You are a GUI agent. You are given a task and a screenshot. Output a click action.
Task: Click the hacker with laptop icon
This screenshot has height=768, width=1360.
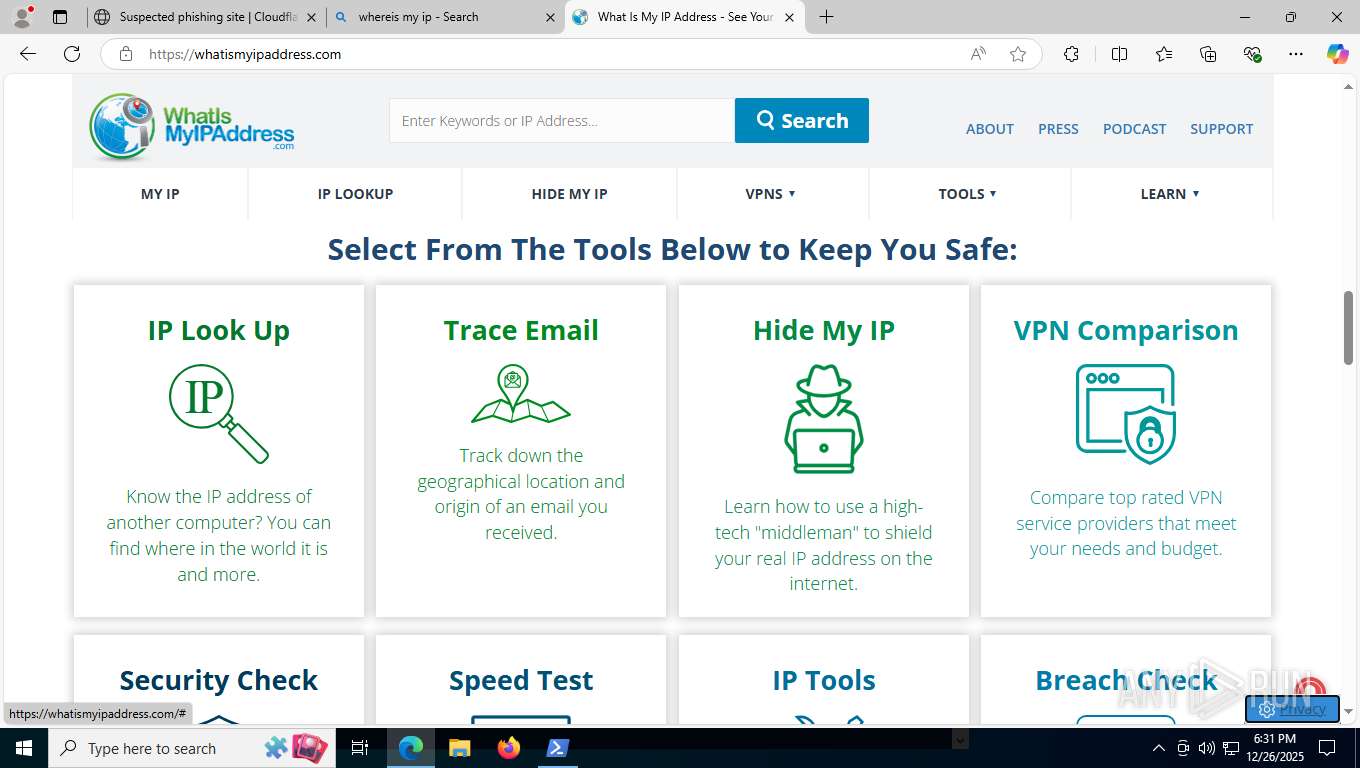tap(823, 418)
